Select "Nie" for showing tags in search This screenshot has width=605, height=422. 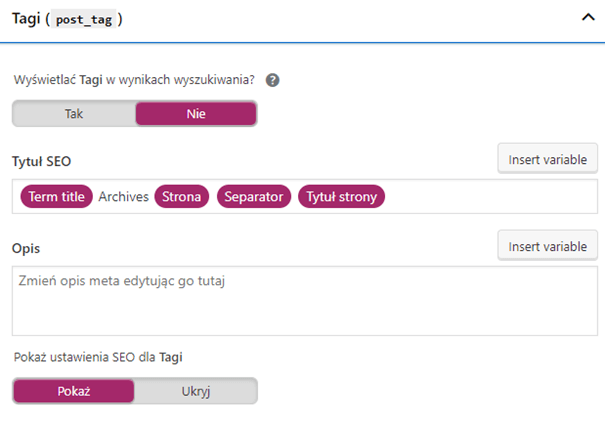click(x=196, y=114)
